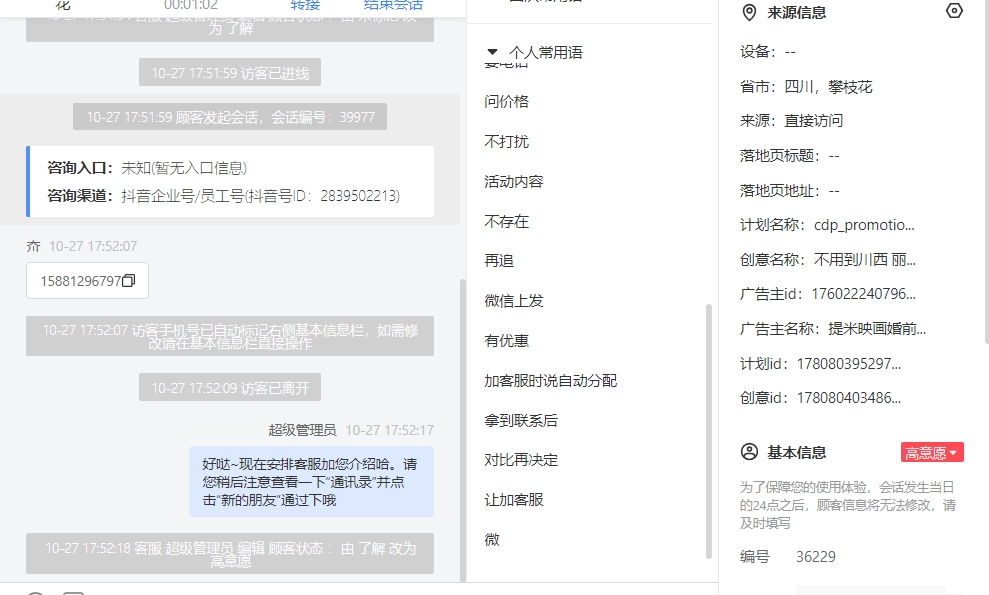The width and height of the screenshot is (989, 595).
Task: Choose the 活动内容 quick phrase
Action: tap(514, 182)
